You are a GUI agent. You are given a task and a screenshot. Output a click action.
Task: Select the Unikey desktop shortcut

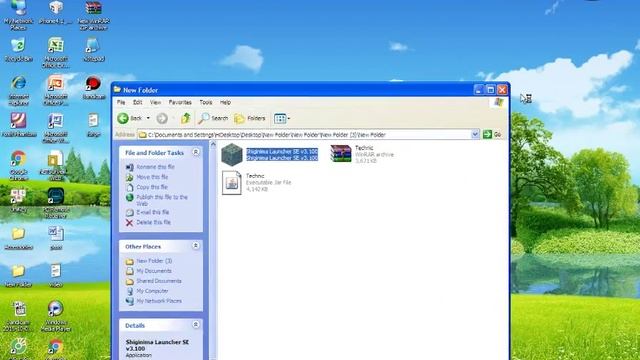coord(18,200)
